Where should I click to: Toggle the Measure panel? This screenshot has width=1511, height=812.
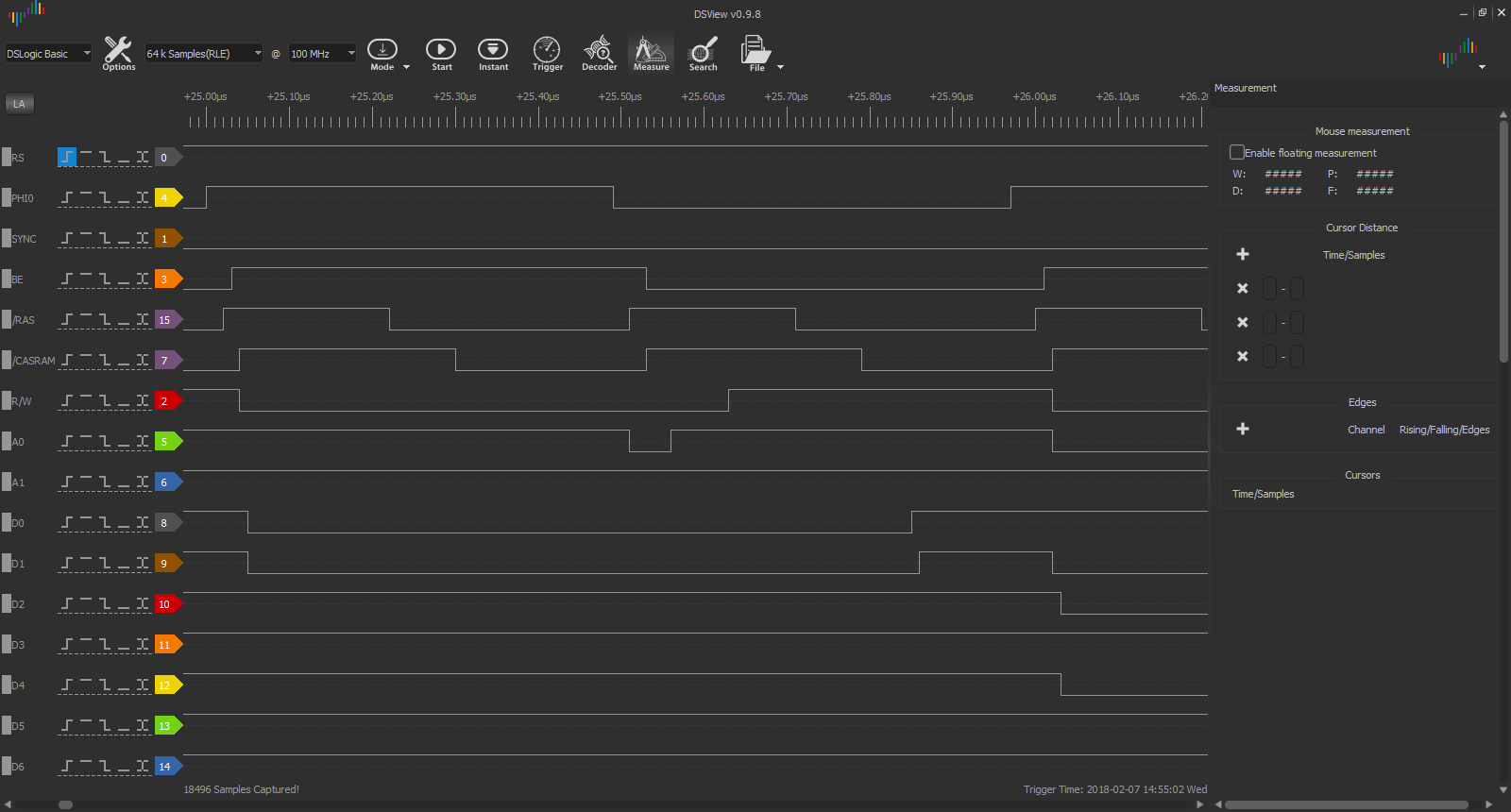click(x=651, y=53)
